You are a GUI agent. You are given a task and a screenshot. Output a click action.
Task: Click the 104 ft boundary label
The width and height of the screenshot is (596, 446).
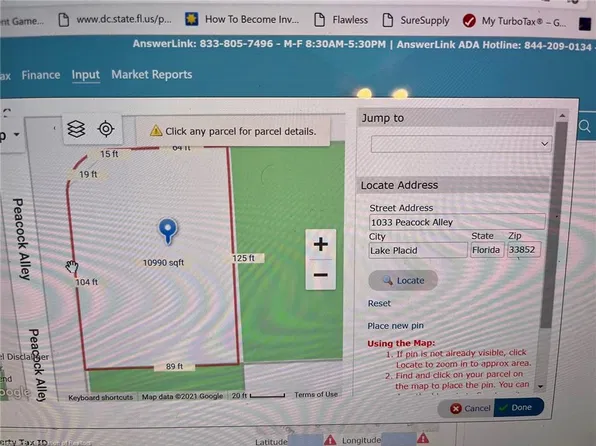tap(86, 282)
